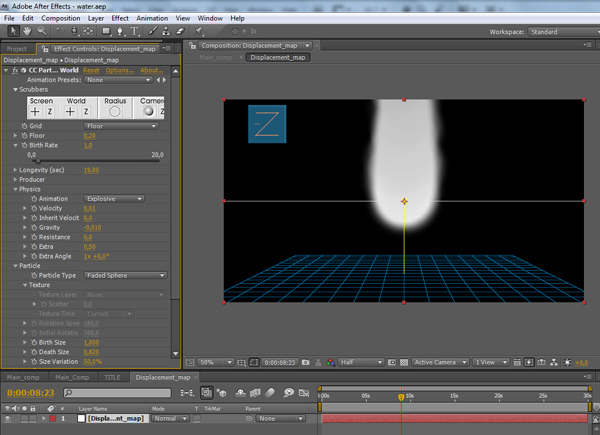Toggle fast previews button

click(x=529, y=362)
